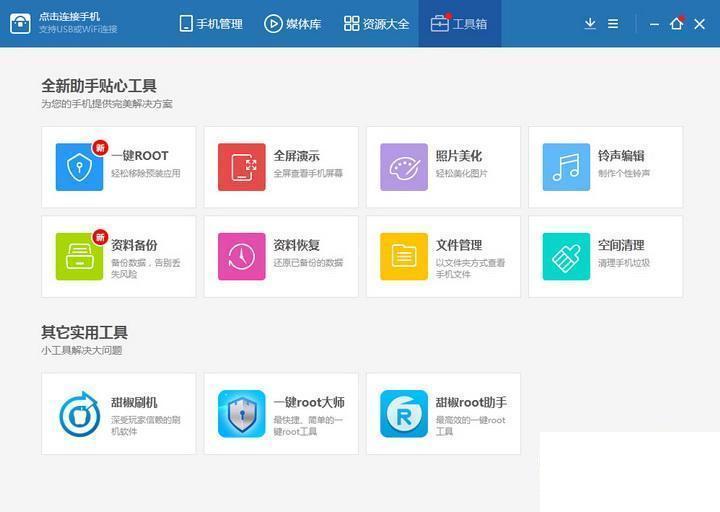Screen dimensions: 720x512
Task: Open the 一键ROOT shield icon
Action: tap(79, 167)
